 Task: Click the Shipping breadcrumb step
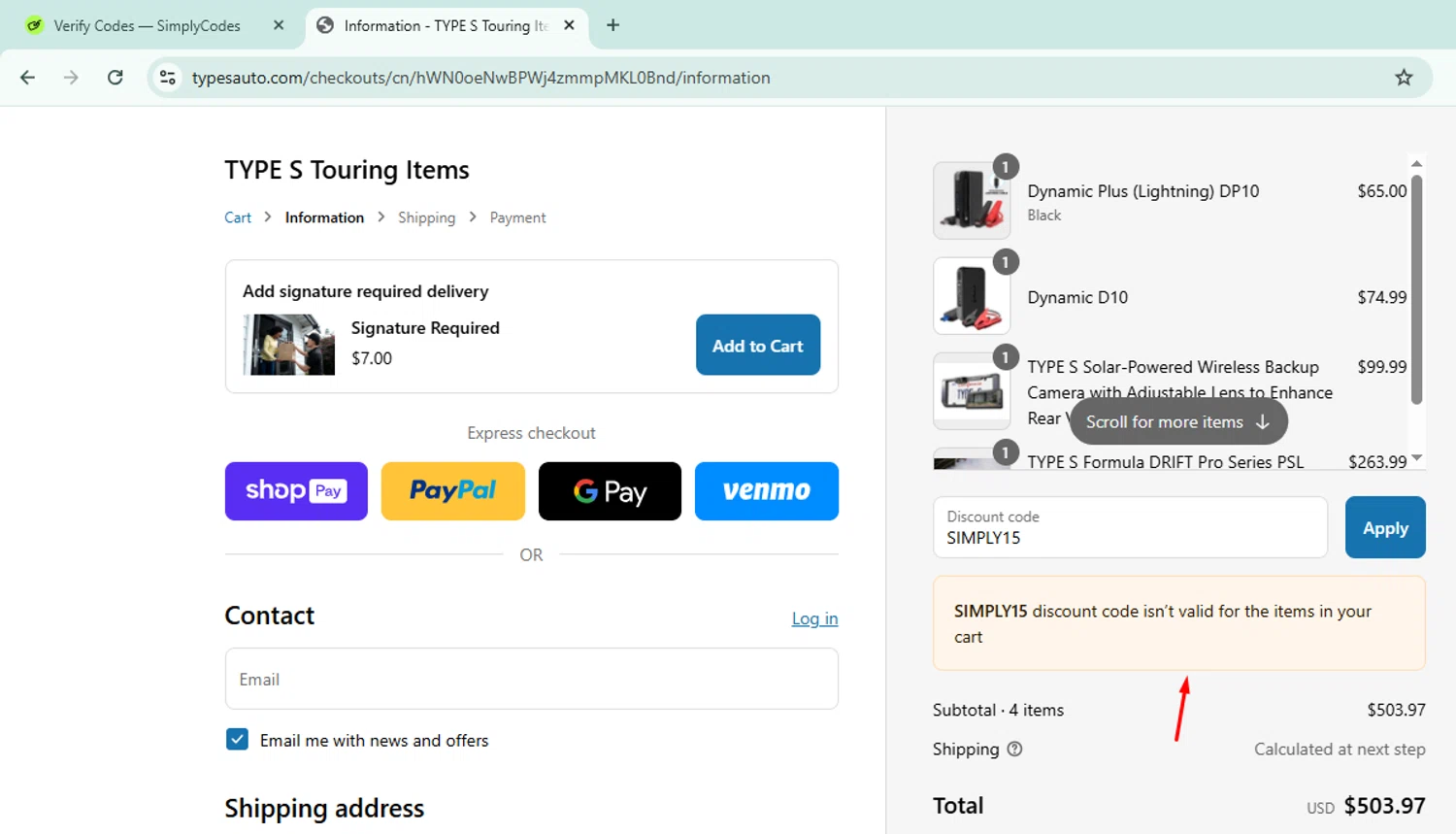426,217
